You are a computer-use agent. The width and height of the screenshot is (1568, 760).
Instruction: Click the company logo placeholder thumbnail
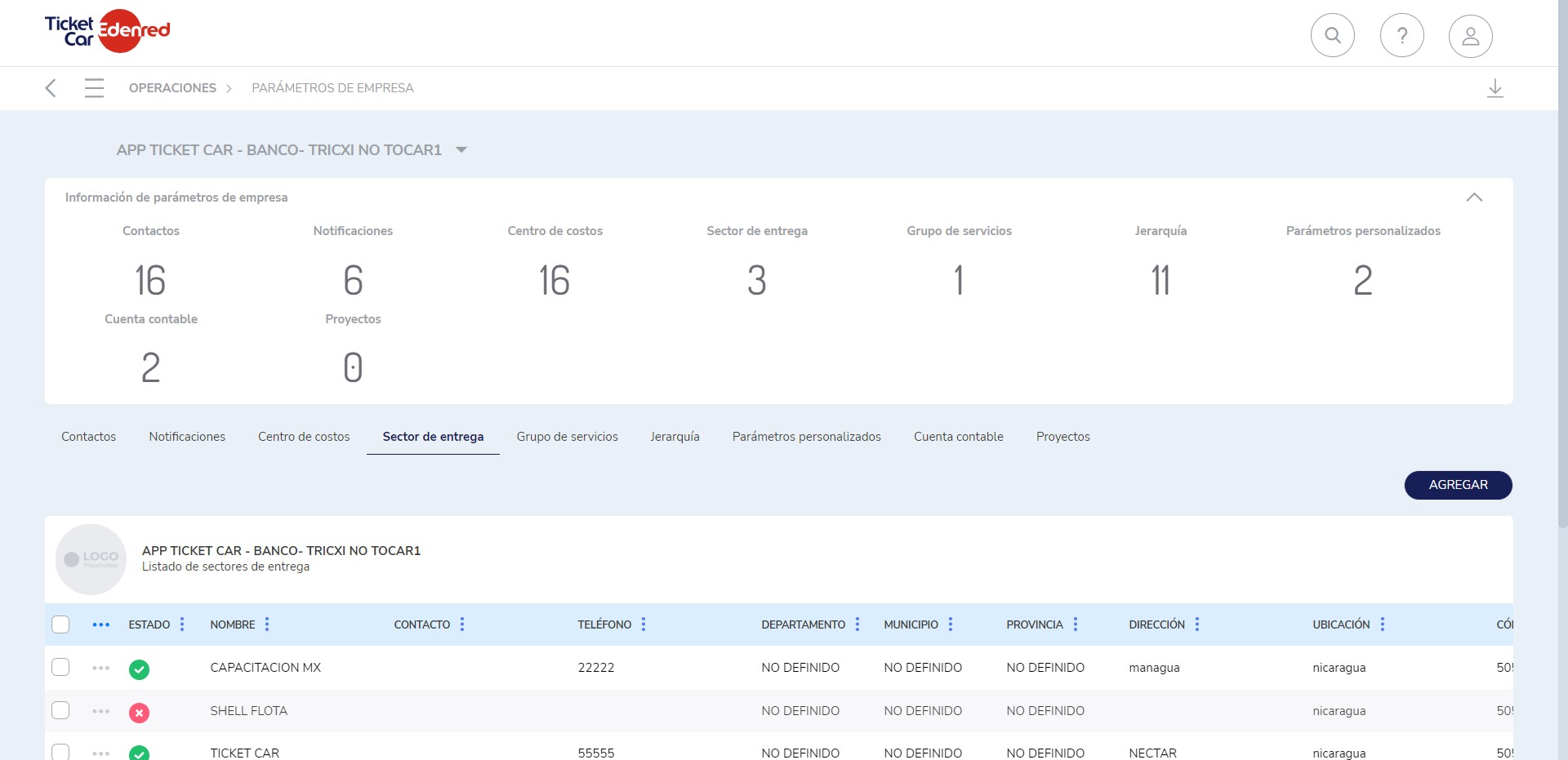click(91, 559)
